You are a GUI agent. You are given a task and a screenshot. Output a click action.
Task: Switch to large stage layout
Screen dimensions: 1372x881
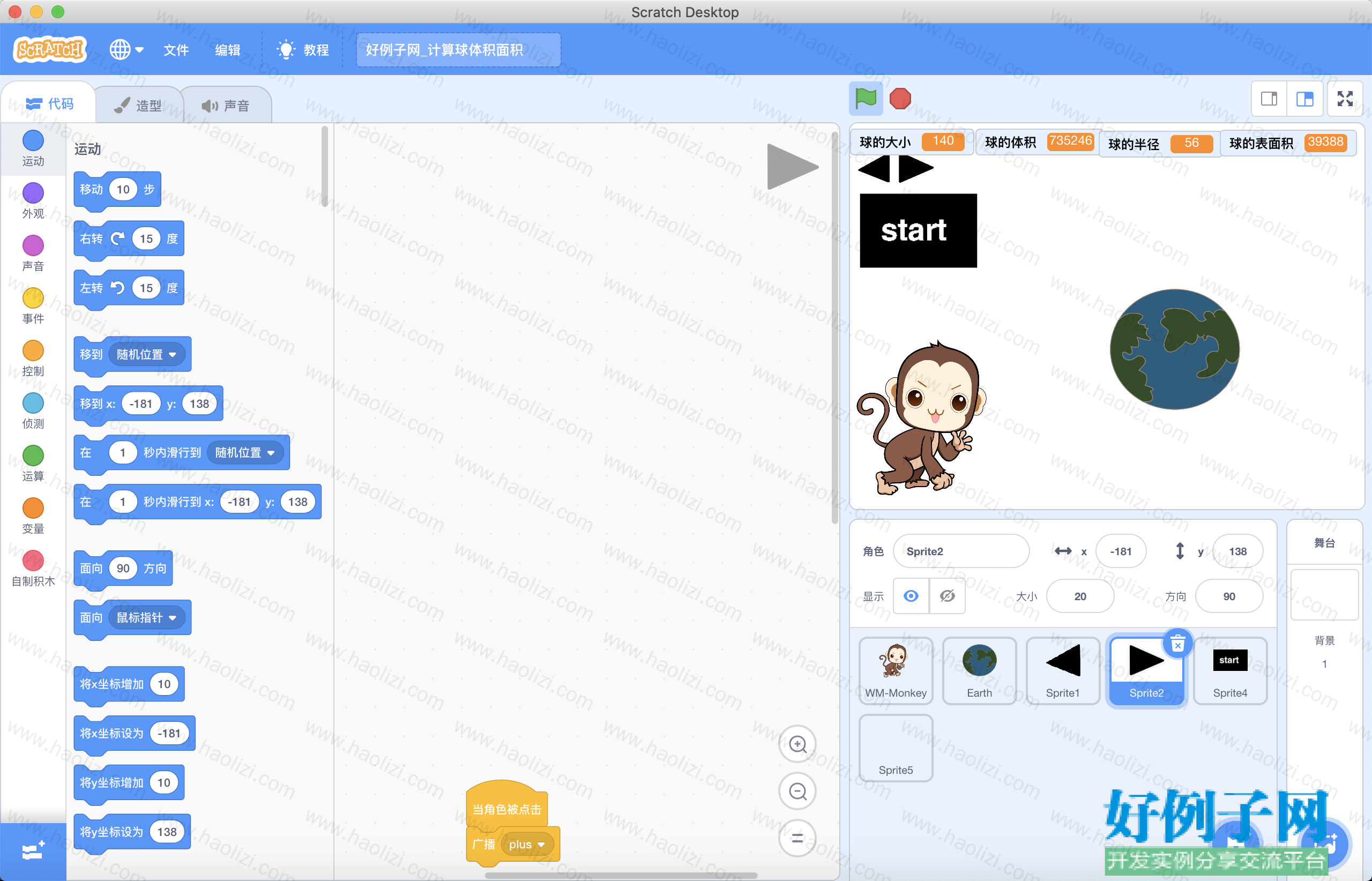[1304, 99]
